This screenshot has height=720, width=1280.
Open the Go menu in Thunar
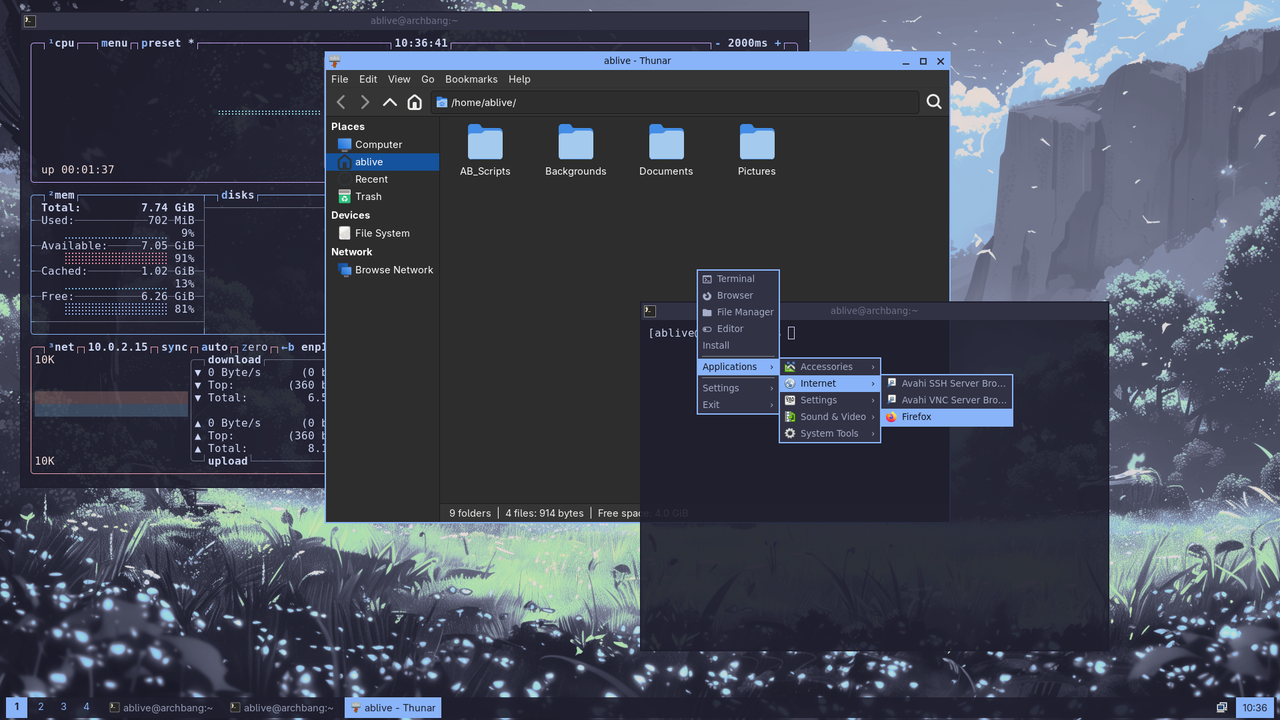pyautogui.click(x=427, y=79)
